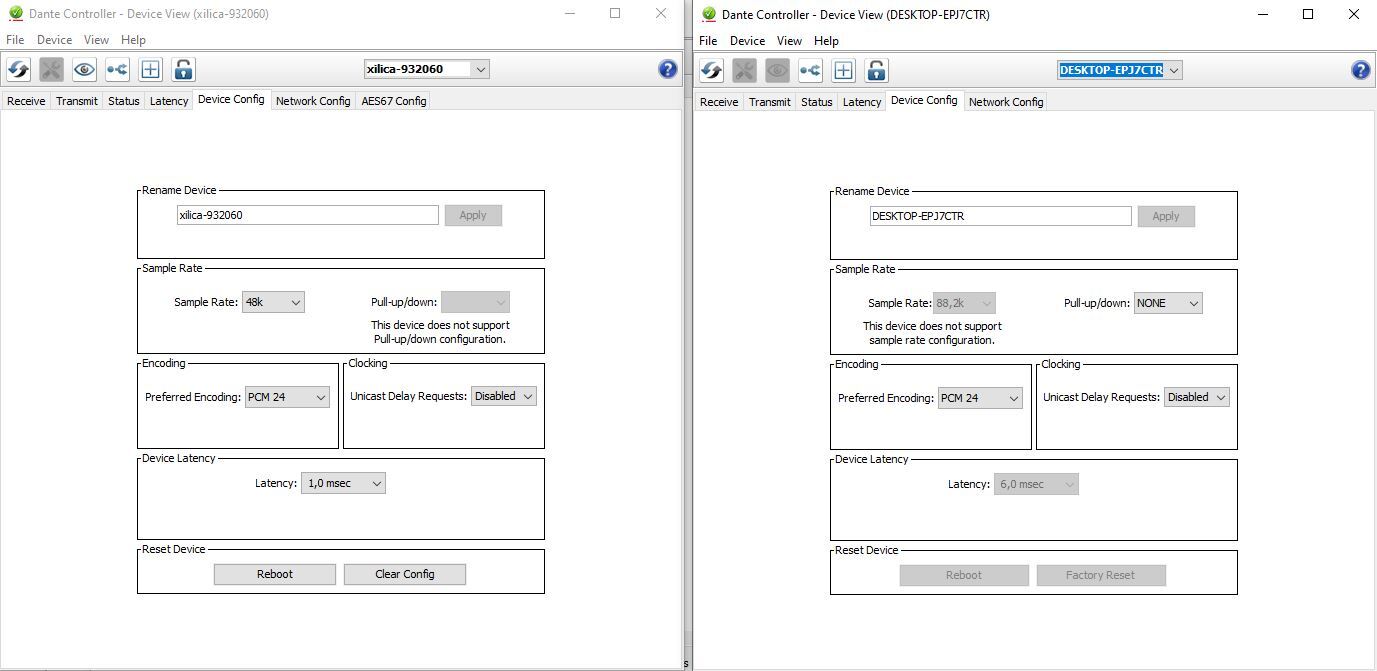1377x671 pixels.
Task: Click Apply button beside DESKTOP-EPJ7CTR name field
Action: click(x=1166, y=216)
